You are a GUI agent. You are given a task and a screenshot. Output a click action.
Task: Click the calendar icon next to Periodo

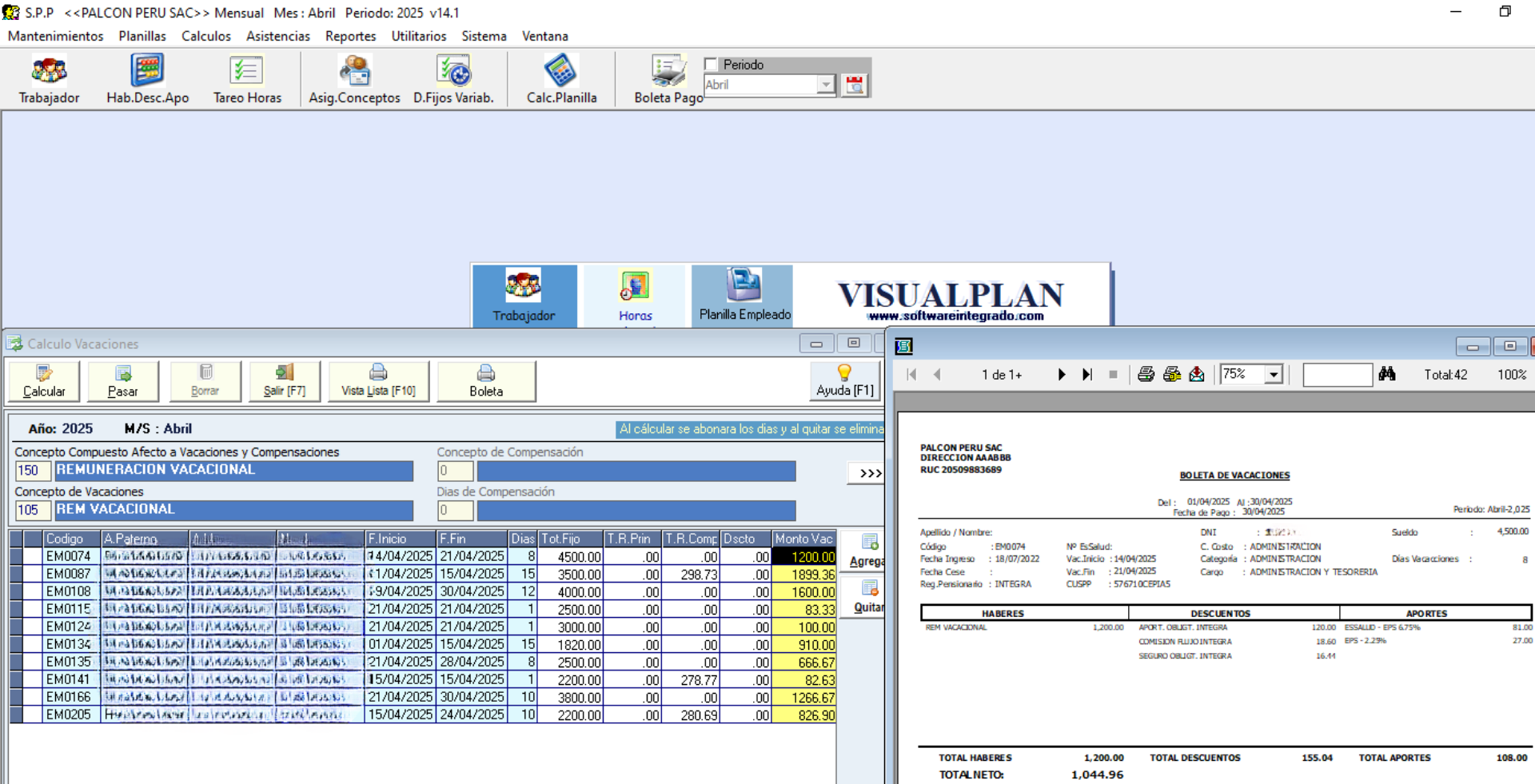click(855, 85)
